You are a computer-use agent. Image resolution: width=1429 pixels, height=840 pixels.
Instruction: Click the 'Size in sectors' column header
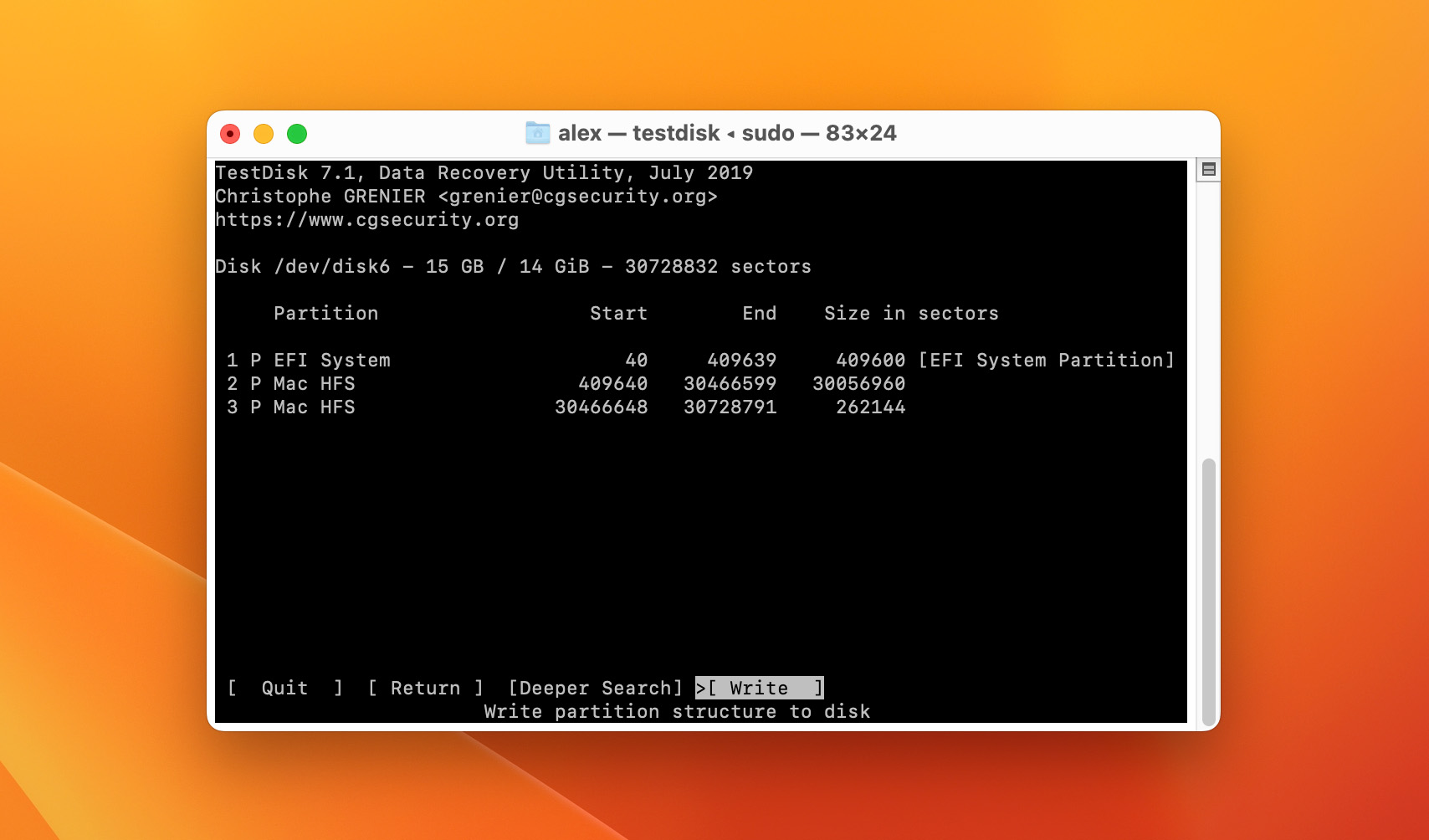(911, 313)
